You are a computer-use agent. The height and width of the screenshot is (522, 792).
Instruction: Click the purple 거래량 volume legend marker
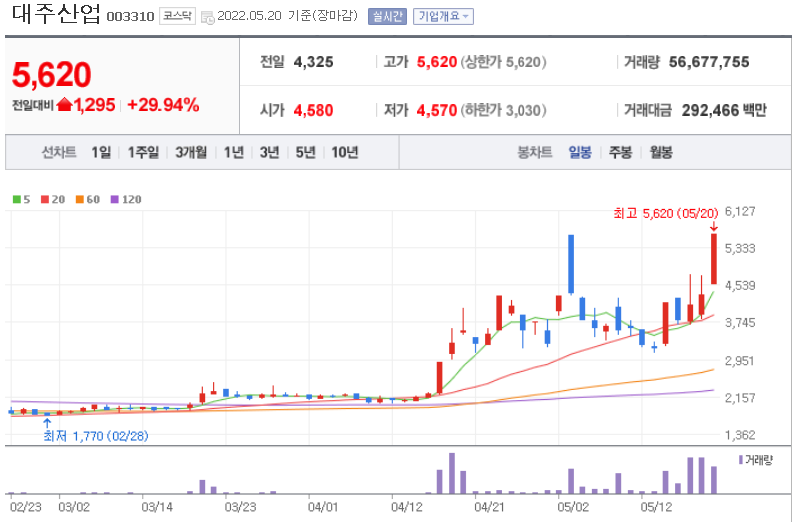(x=741, y=460)
